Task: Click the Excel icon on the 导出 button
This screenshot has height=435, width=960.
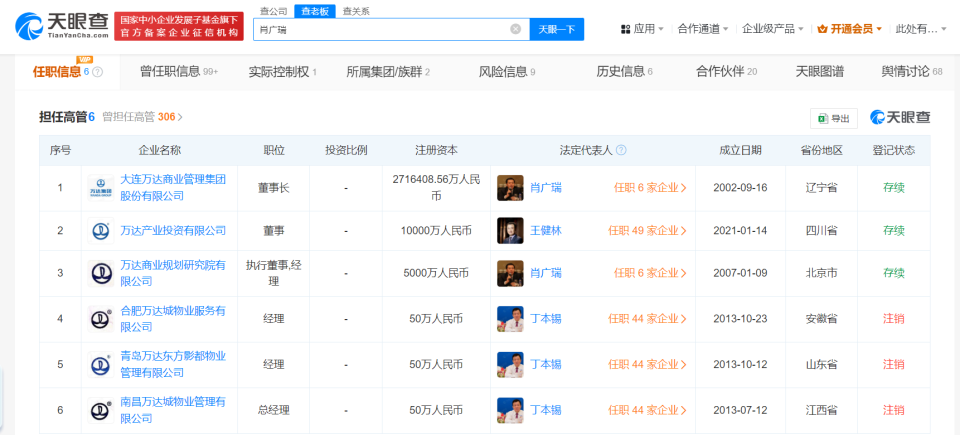Action: coord(823,119)
